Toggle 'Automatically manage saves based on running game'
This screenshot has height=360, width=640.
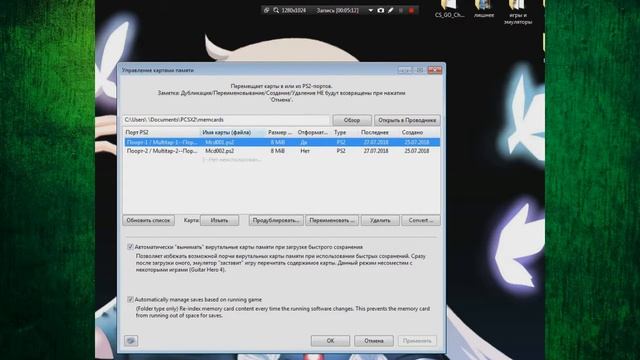coord(130,300)
